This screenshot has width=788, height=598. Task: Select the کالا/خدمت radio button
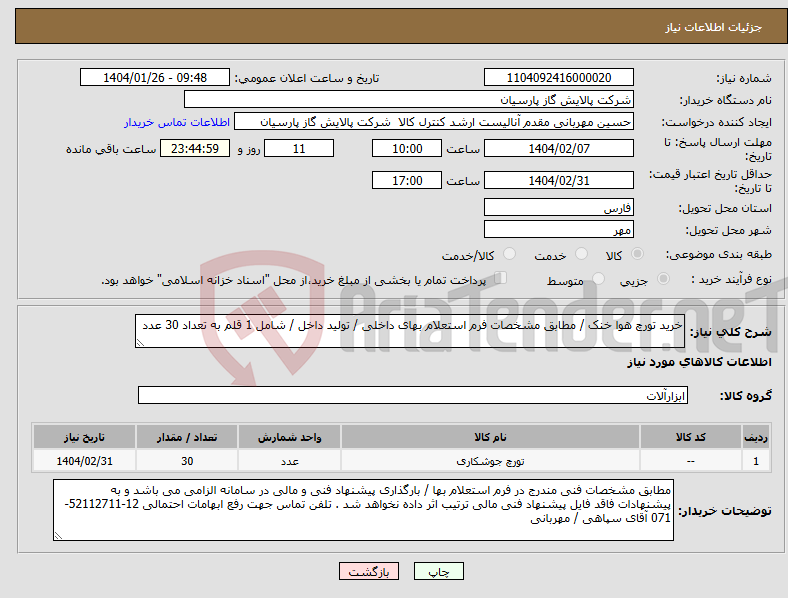(x=509, y=254)
